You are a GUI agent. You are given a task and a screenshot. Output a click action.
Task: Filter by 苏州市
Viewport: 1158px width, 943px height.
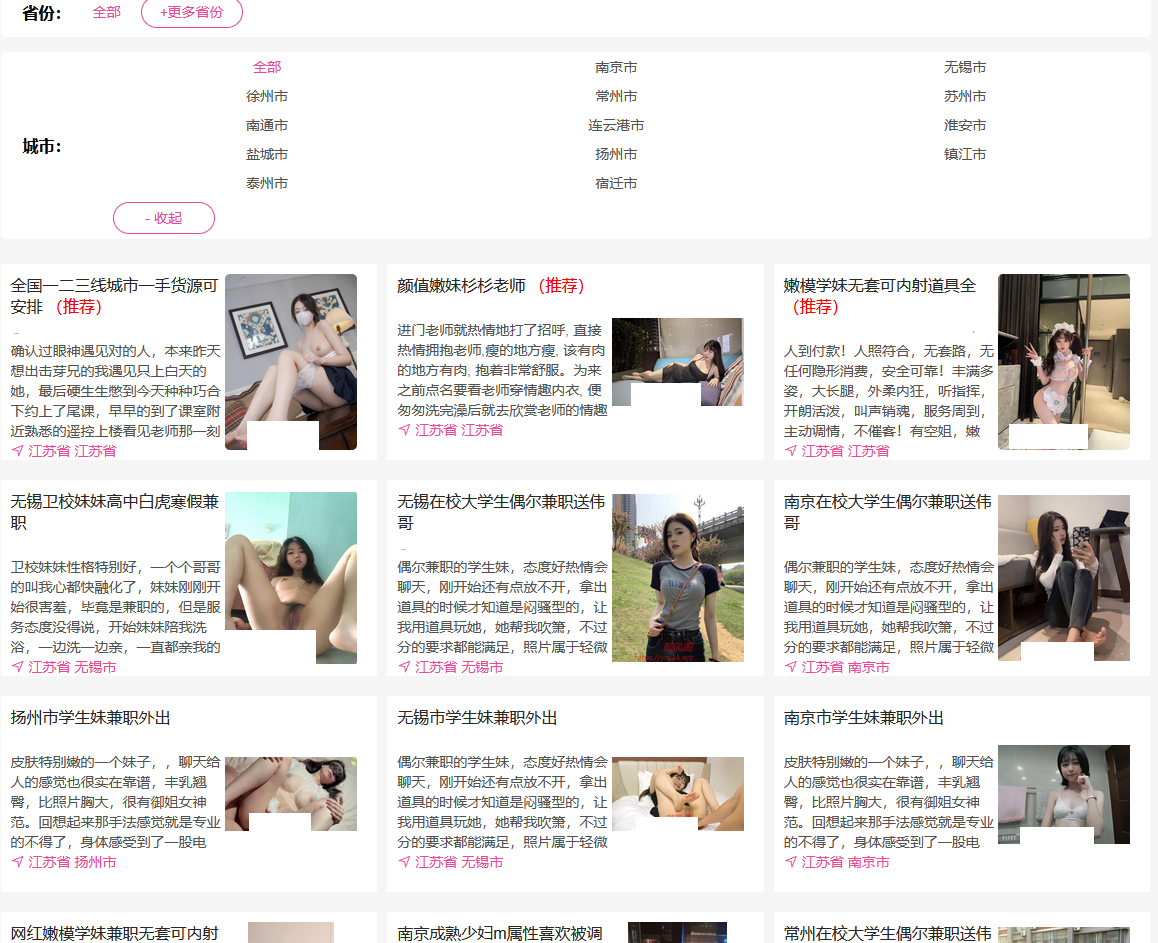click(965, 96)
